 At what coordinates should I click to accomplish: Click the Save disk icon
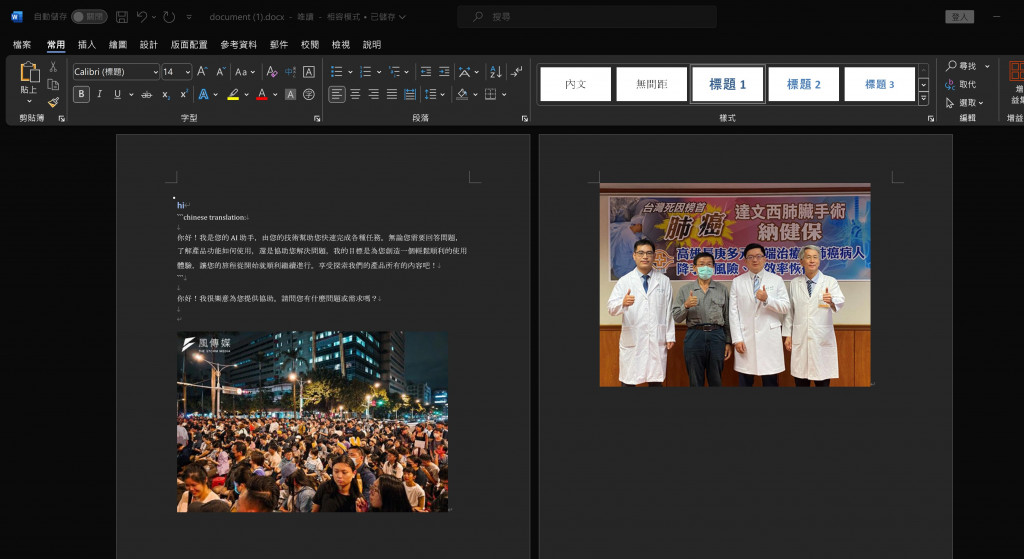coord(121,17)
